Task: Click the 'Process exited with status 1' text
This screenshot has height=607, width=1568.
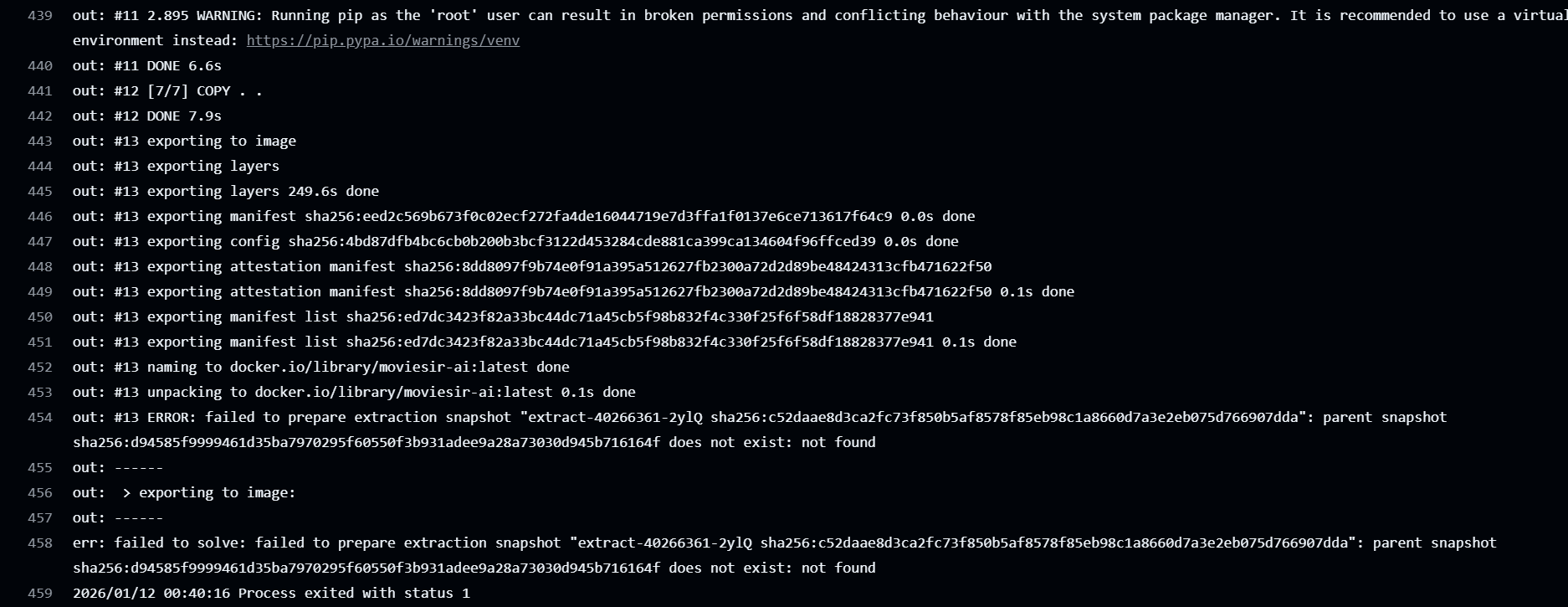Action: [x=354, y=593]
